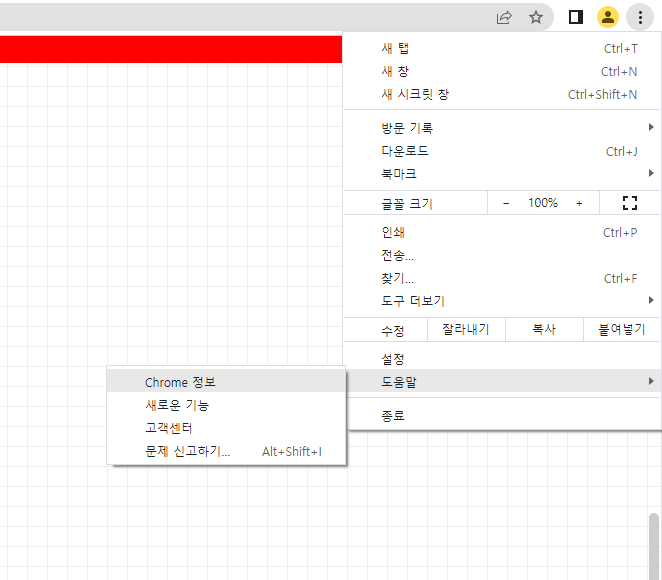Click the 잘라내기 button
This screenshot has width=662, height=580.
tap(466, 330)
